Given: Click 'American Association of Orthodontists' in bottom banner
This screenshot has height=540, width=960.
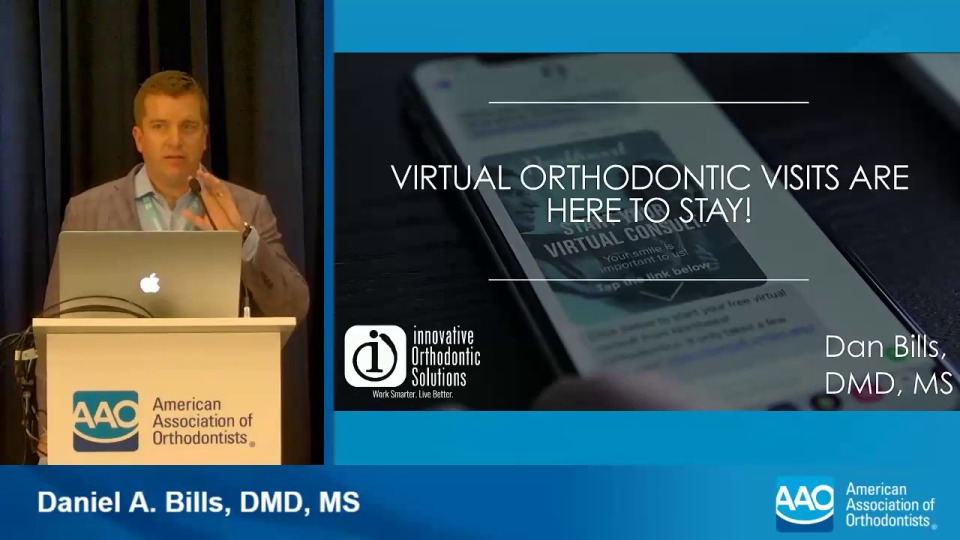Looking at the screenshot, I should tap(891, 505).
